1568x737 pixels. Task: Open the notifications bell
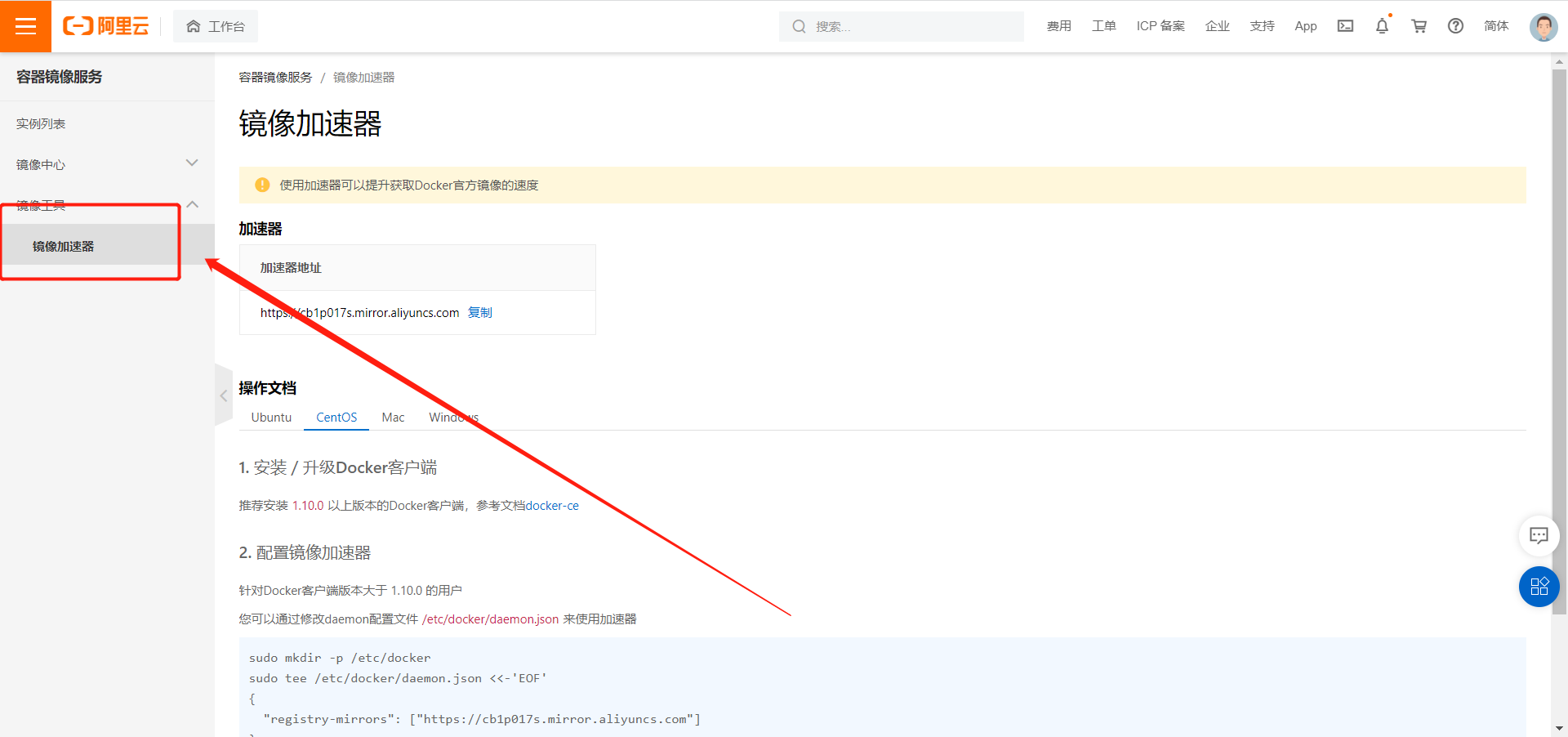(1382, 26)
